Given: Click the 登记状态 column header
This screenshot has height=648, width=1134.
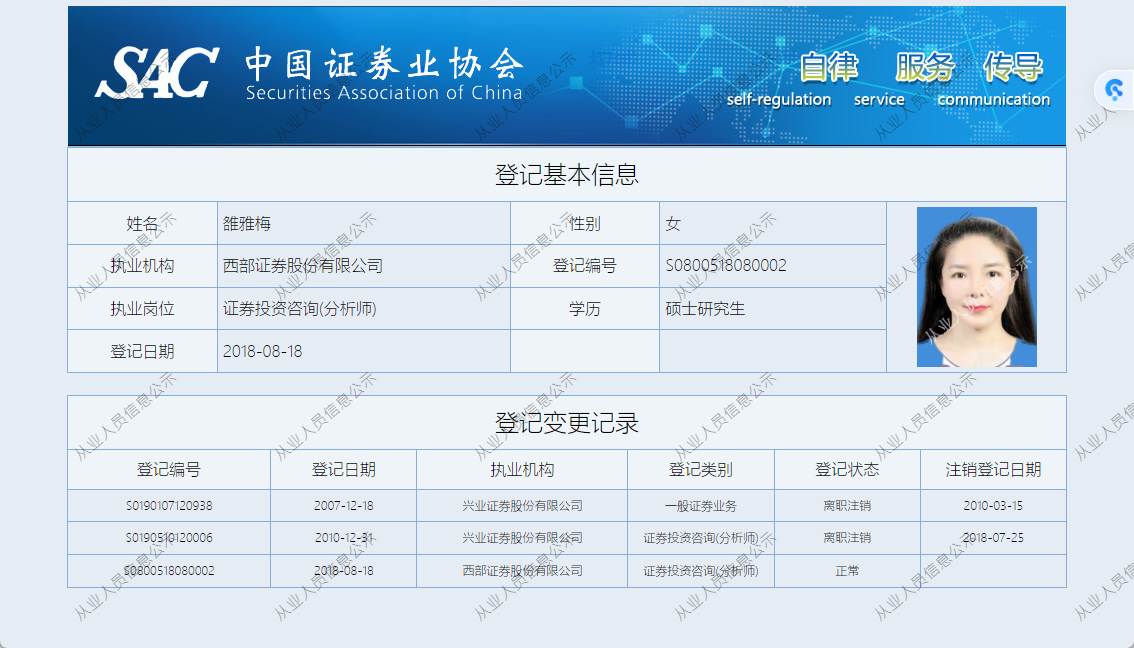Looking at the screenshot, I should point(847,470).
